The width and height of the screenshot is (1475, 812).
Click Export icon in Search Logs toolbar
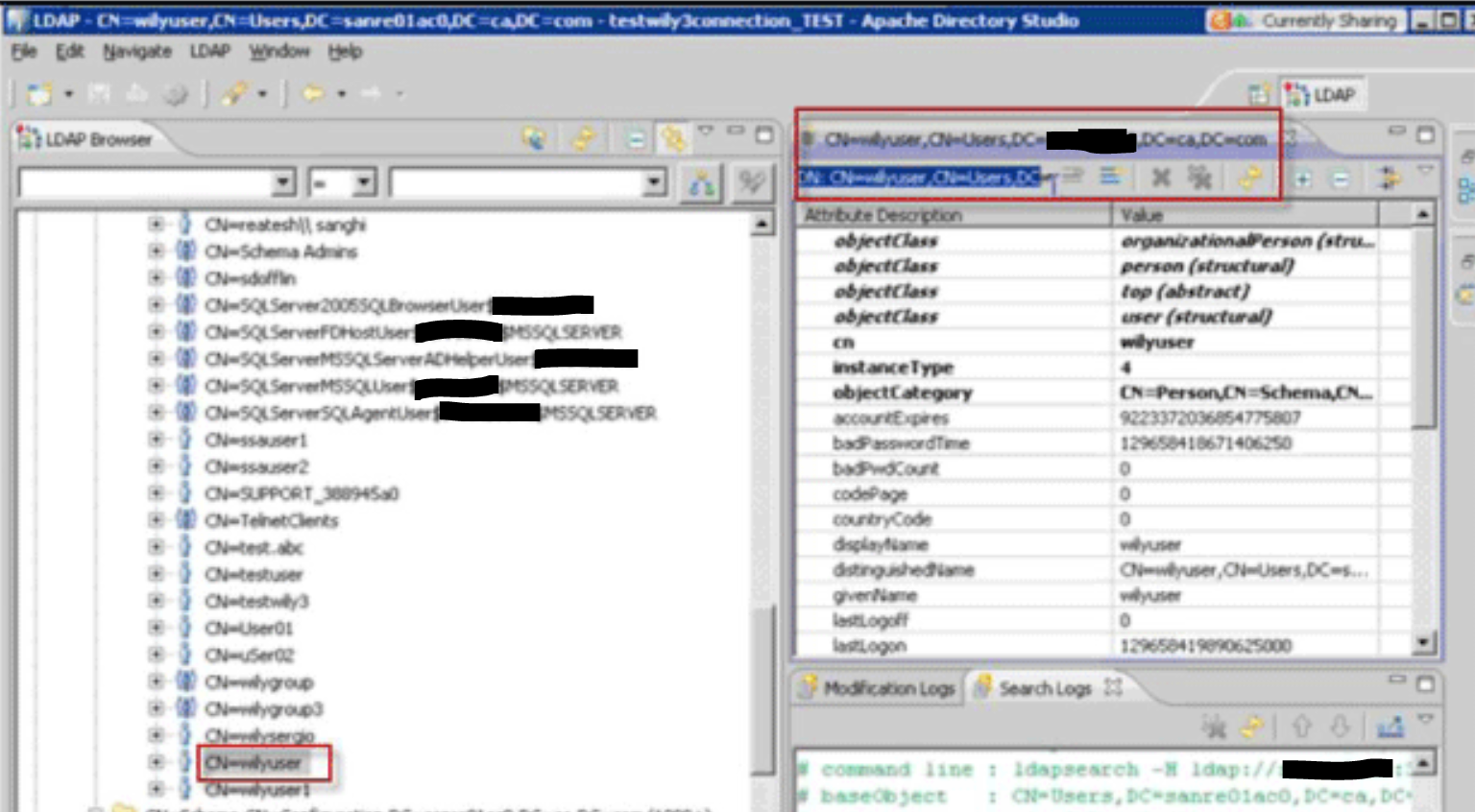[x=1390, y=728]
